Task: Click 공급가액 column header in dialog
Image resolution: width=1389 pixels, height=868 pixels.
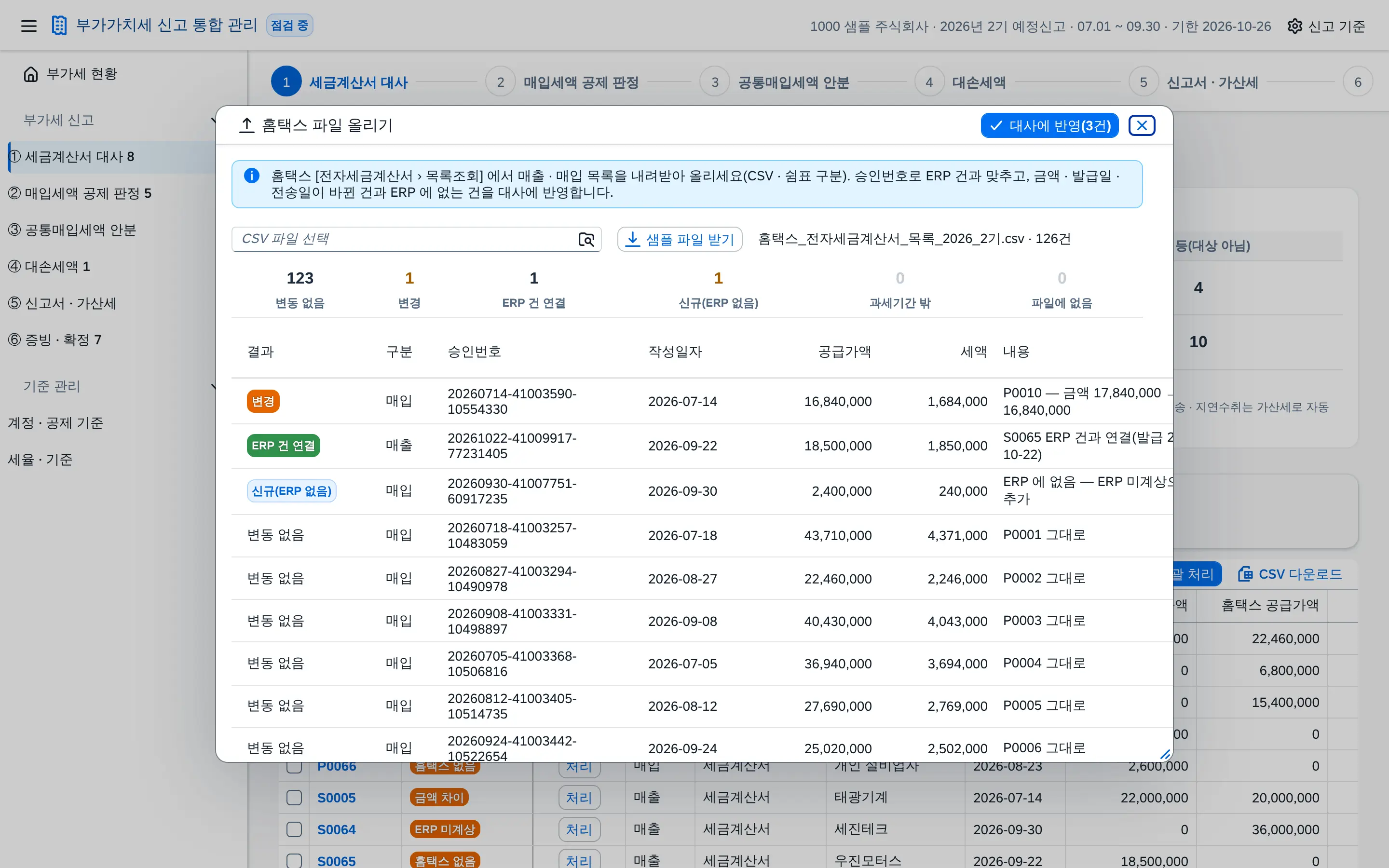Action: point(844,352)
